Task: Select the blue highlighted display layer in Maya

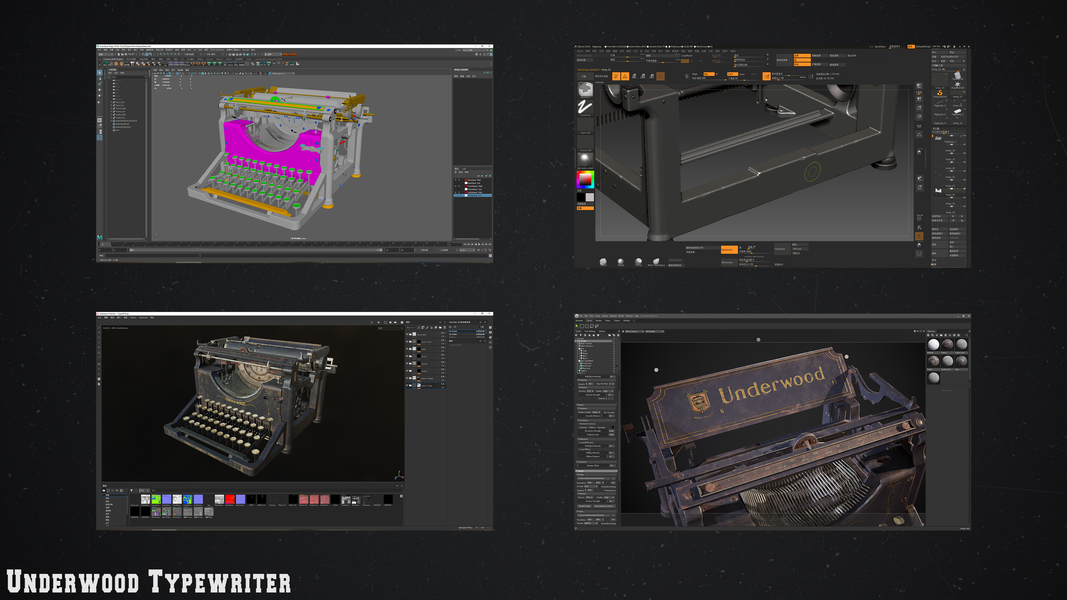Action: 472,195
